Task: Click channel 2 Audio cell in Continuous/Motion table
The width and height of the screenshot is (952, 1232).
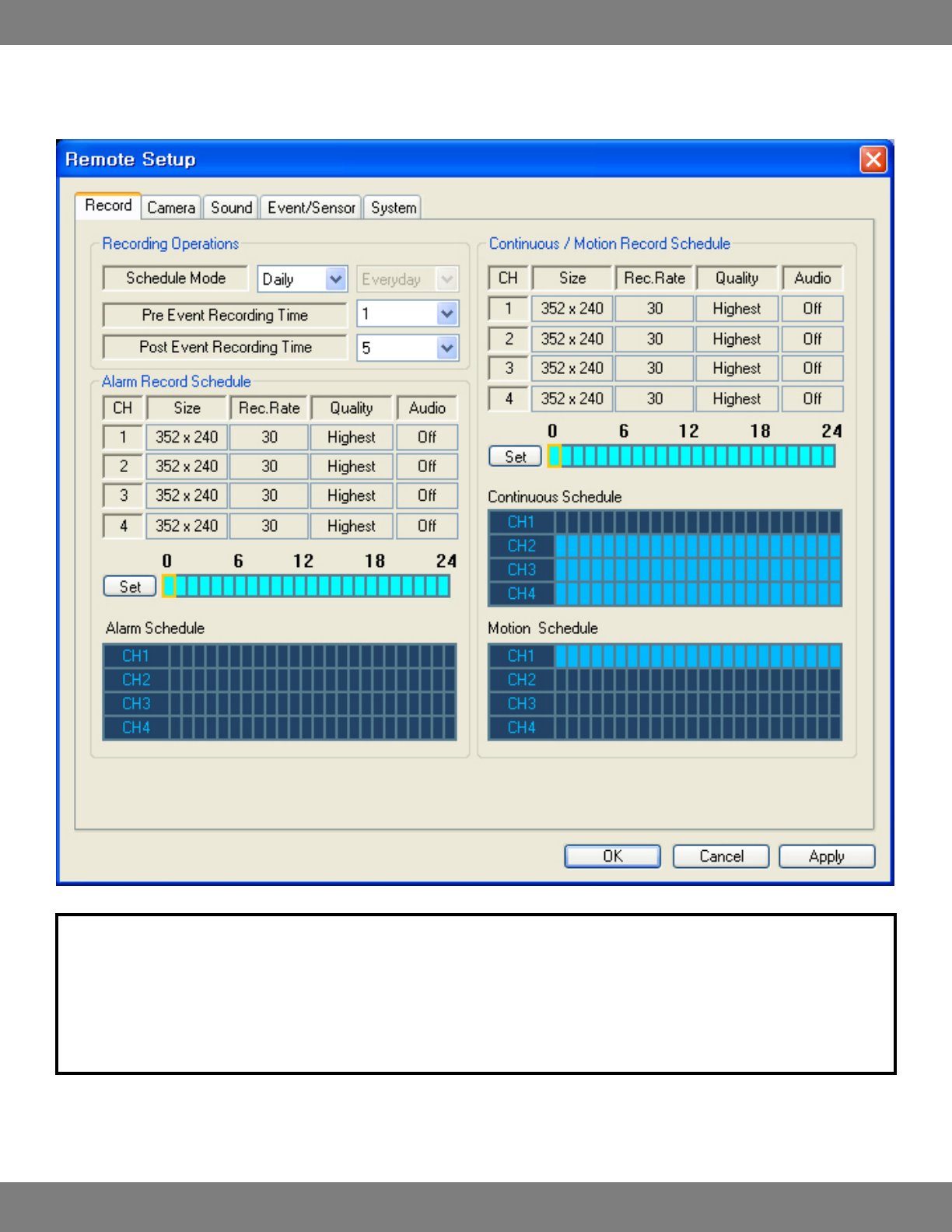Action: 812,339
